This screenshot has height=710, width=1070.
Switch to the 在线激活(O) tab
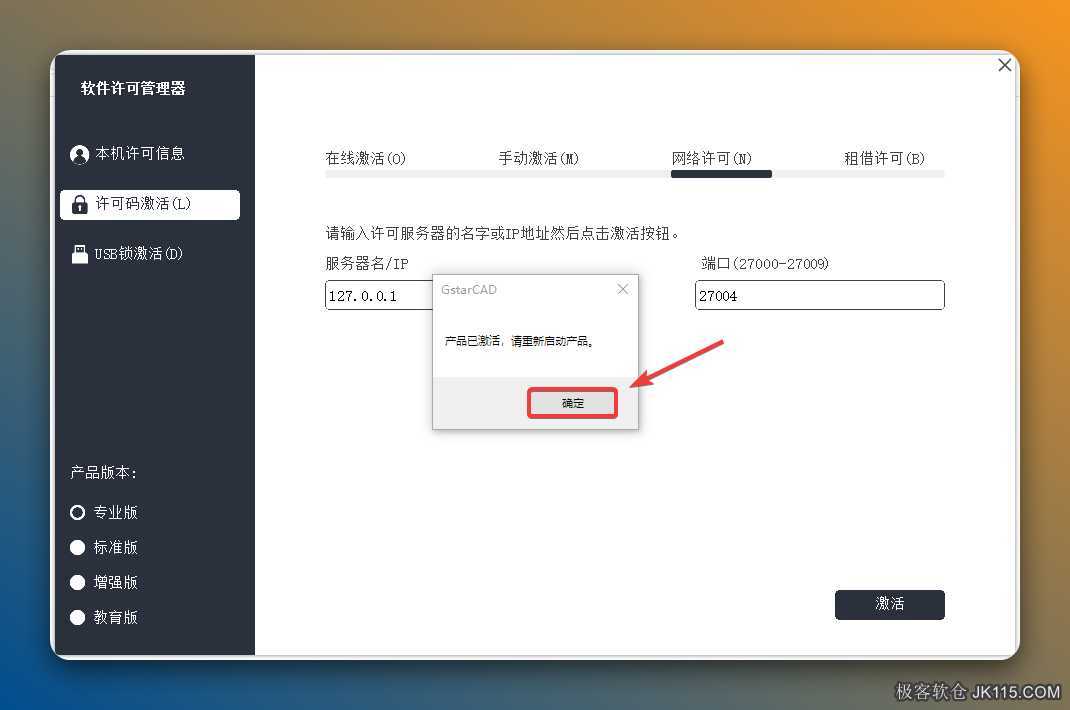click(365, 158)
